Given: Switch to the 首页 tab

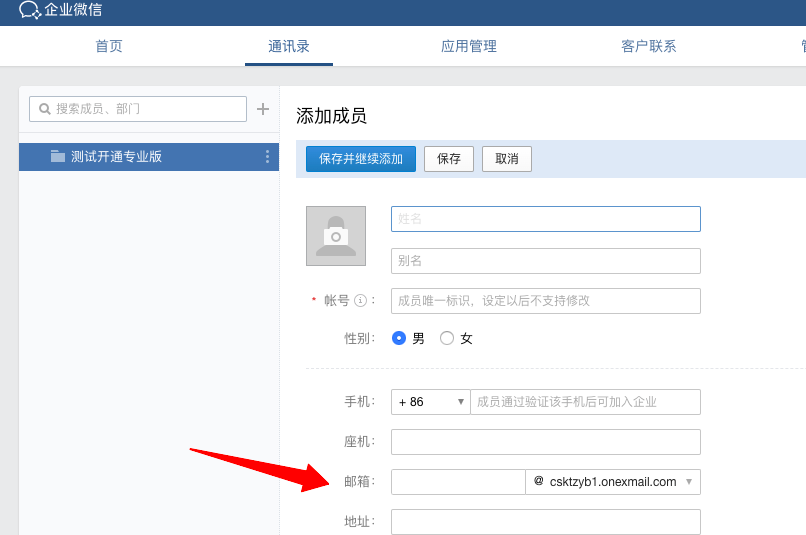Looking at the screenshot, I should [x=109, y=46].
